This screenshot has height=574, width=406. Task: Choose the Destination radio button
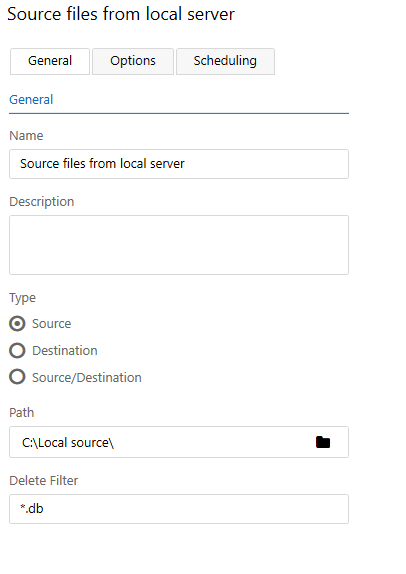(17, 350)
